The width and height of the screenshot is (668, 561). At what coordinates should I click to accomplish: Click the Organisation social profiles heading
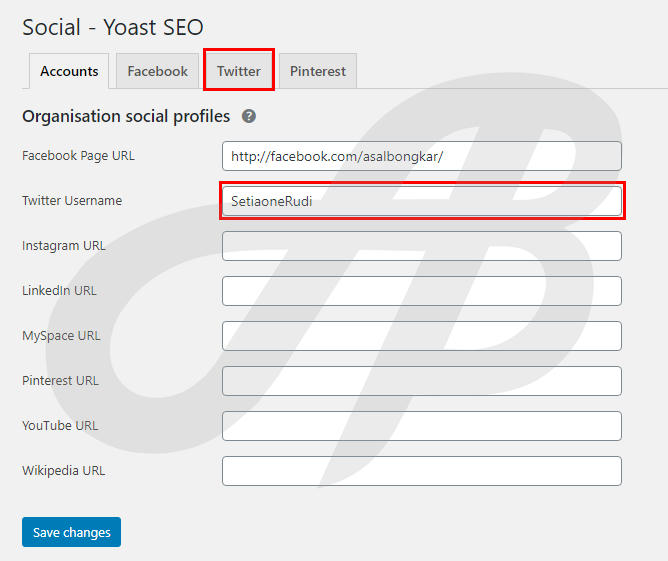coord(126,116)
